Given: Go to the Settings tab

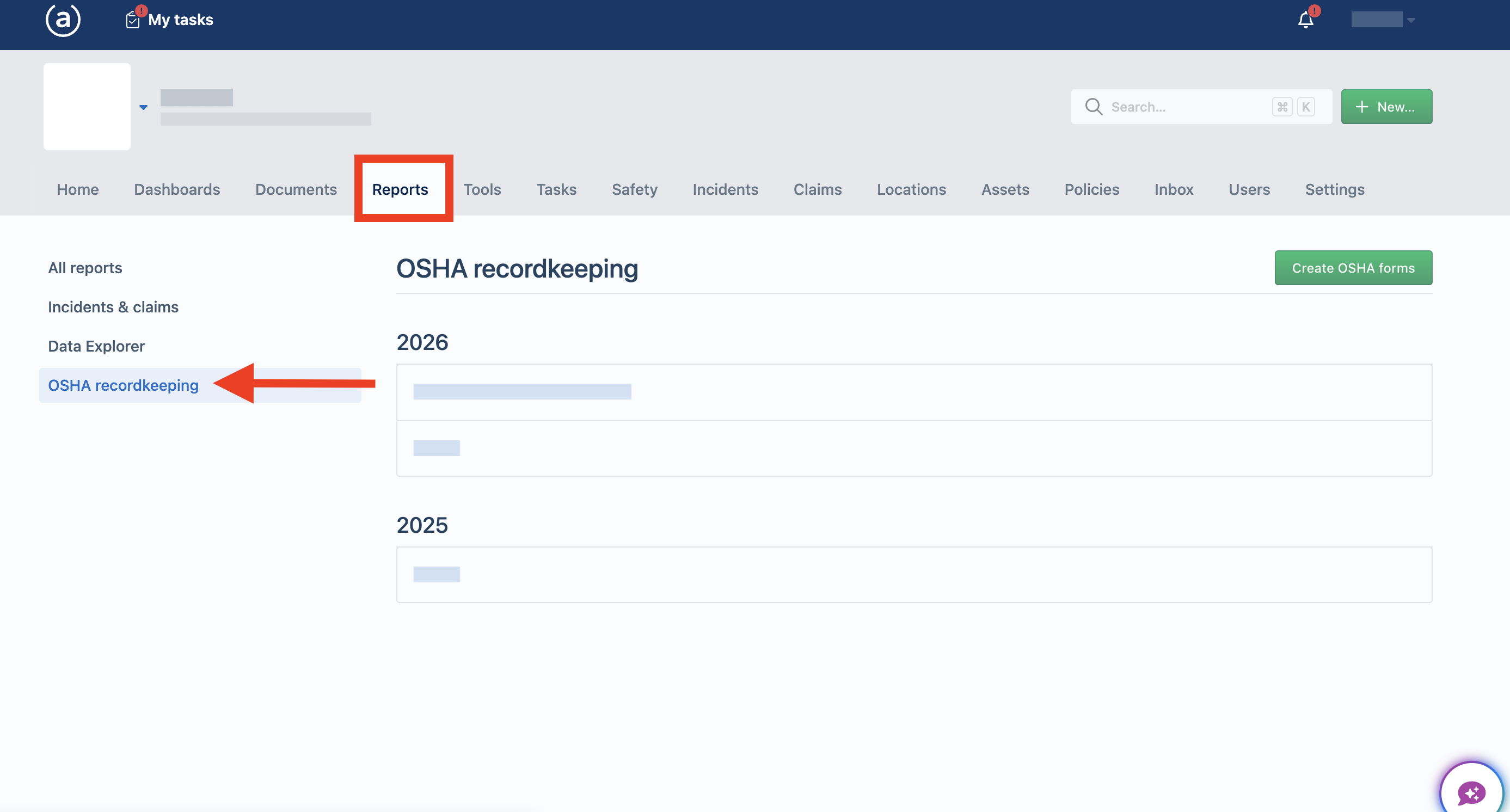Looking at the screenshot, I should (x=1334, y=189).
